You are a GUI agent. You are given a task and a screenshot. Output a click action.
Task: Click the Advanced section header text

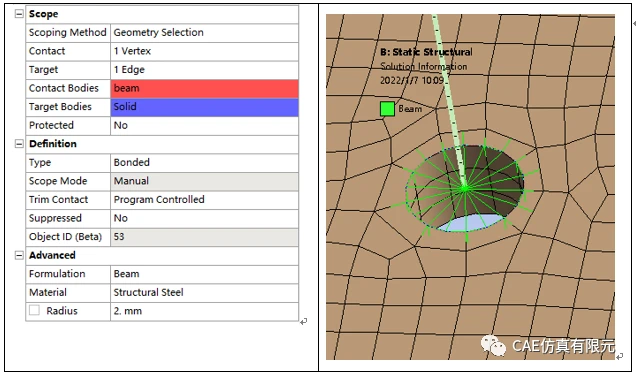point(52,255)
